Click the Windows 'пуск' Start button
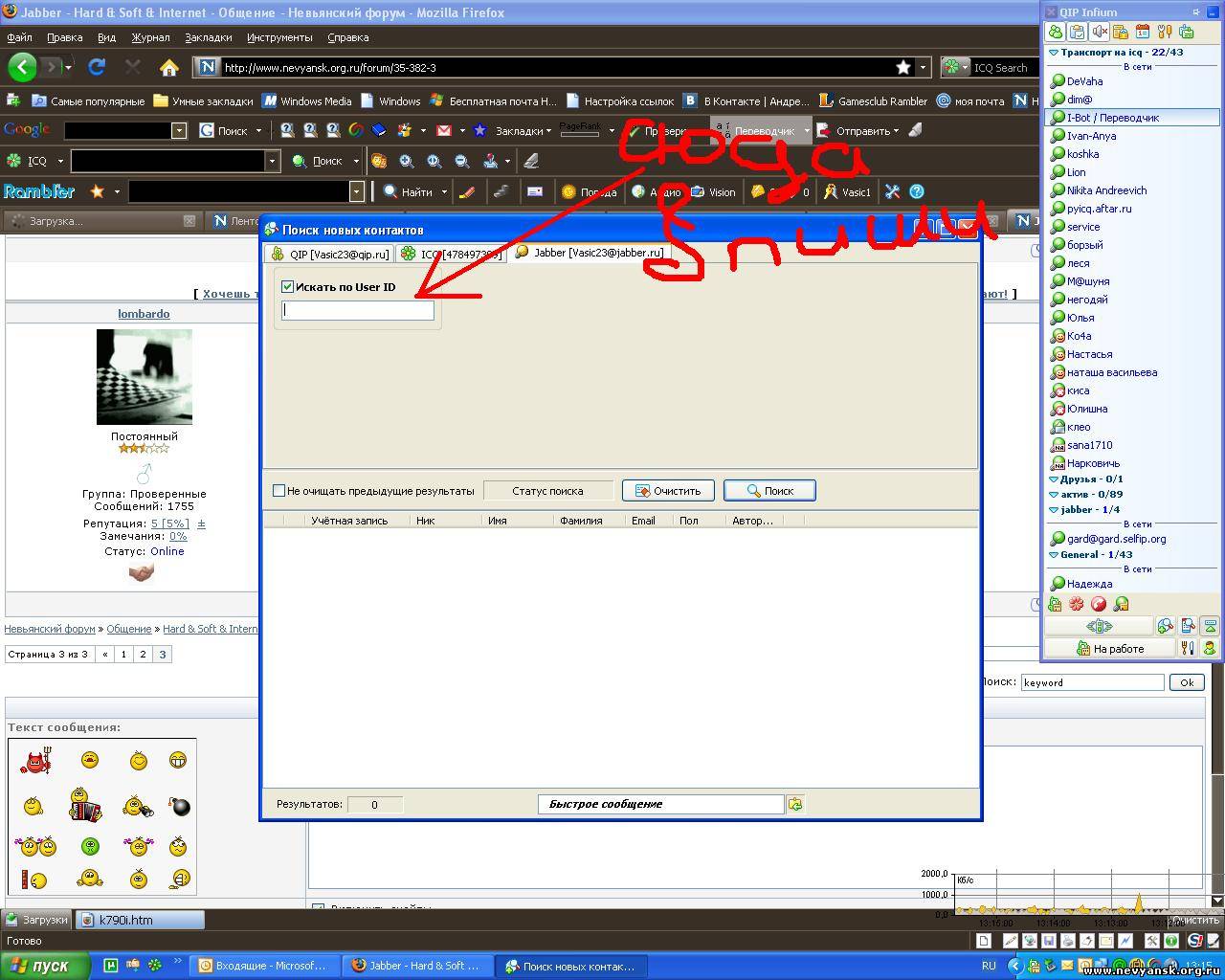The image size is (1225, 980). point(45,966)
